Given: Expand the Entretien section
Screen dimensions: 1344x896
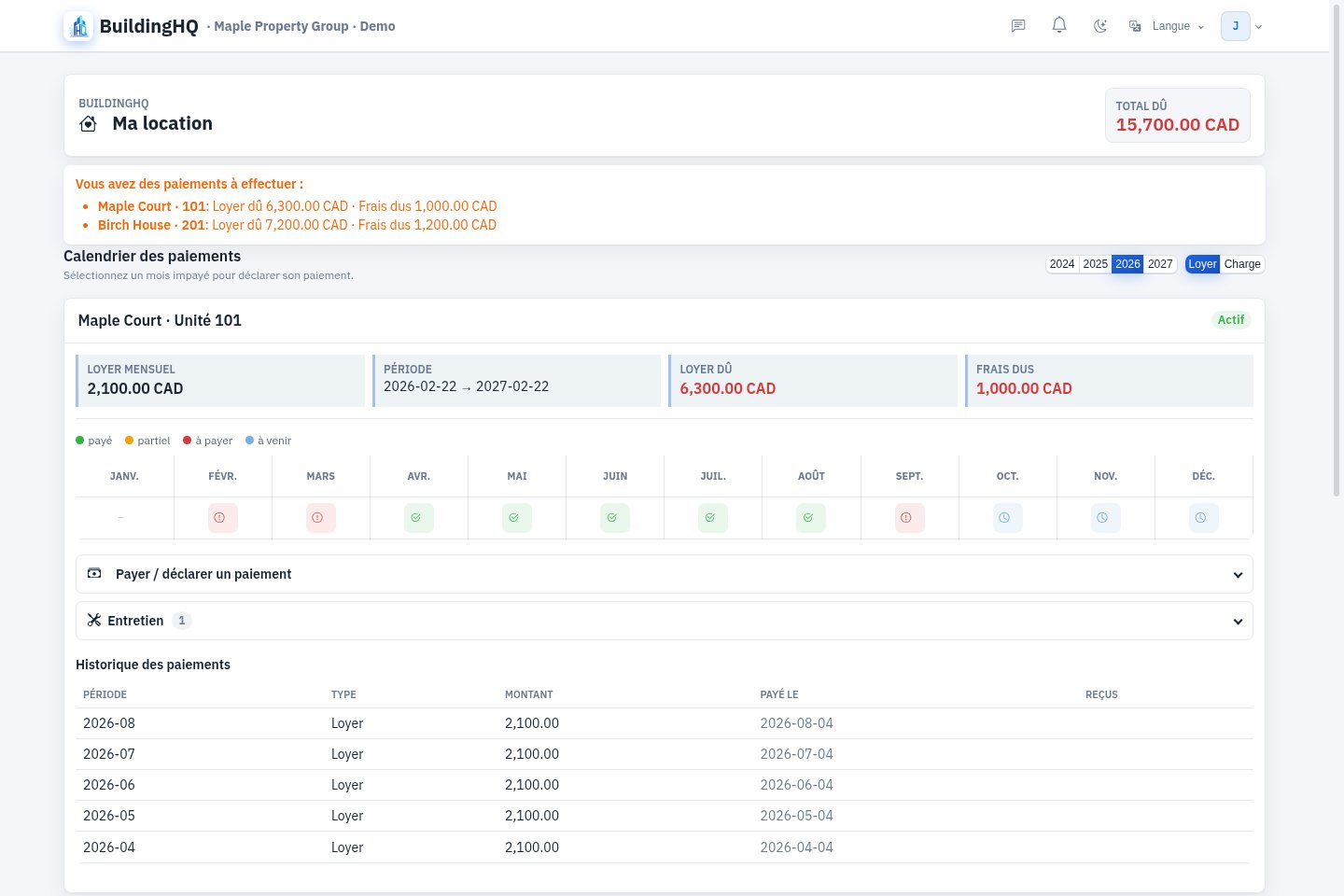Looking at the screenshot, I should [664, 621].
